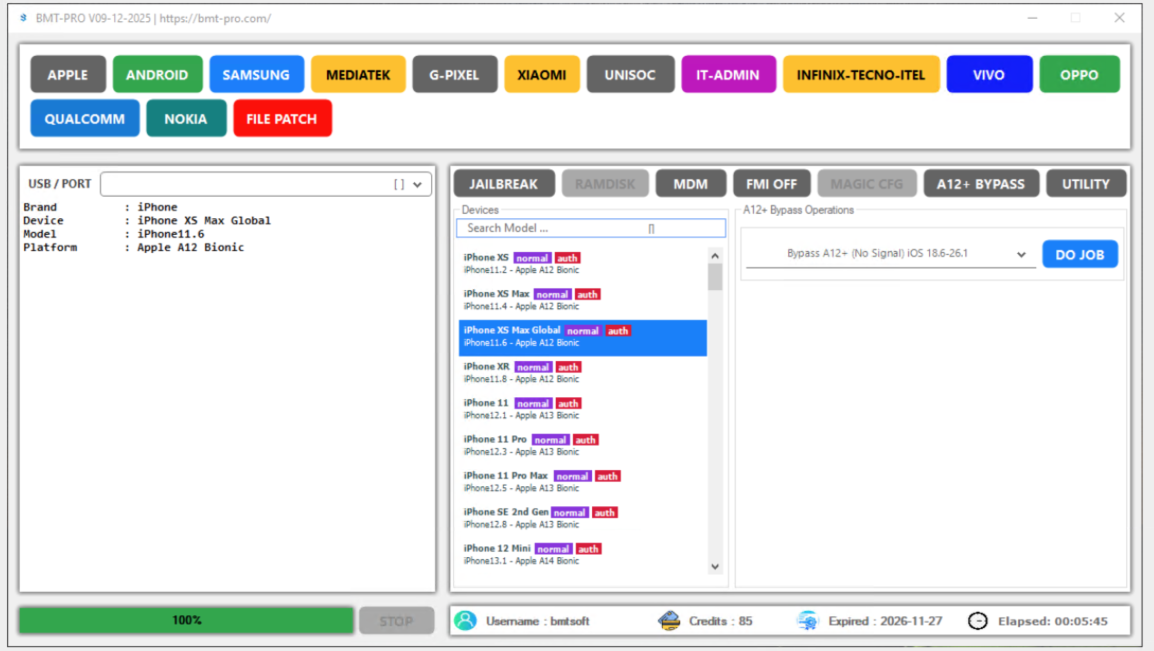Viewport: 1154px width, 651px height.
Task: Run the operation with DO JOB
Action: click(x=1080, y=255)
